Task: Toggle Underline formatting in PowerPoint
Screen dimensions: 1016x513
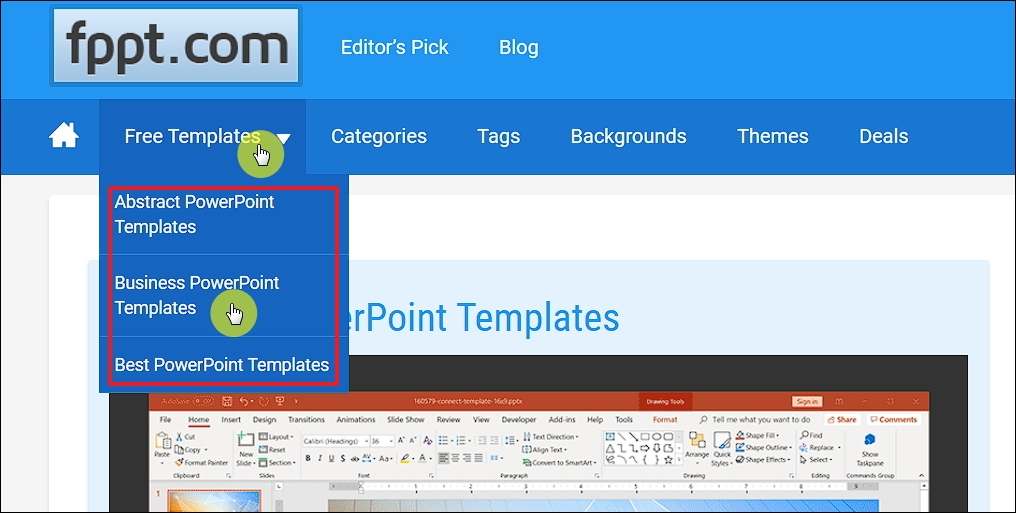Action: pyautogui.click(x=331, y=458)
